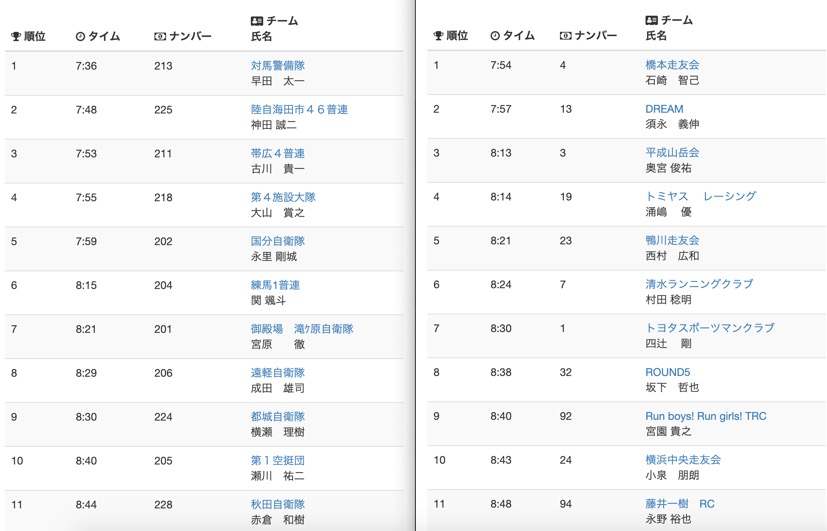827x531 pixels.
Task: Click the clock icon in the left table header
Action: click(x=81, y=37)
